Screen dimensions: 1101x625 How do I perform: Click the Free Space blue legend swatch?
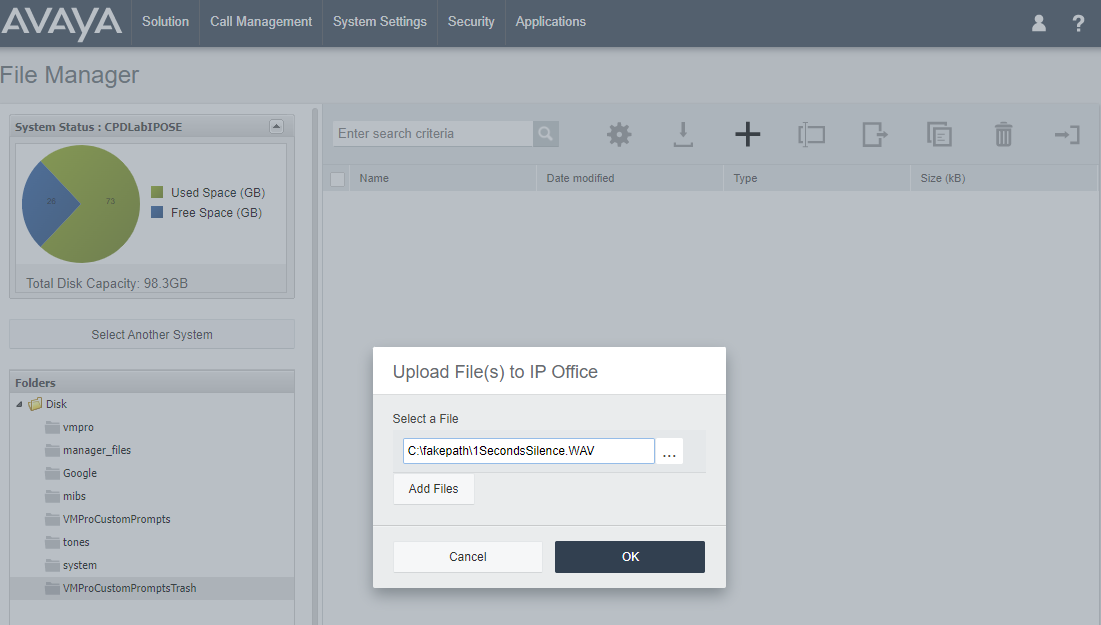click(157, 212)
